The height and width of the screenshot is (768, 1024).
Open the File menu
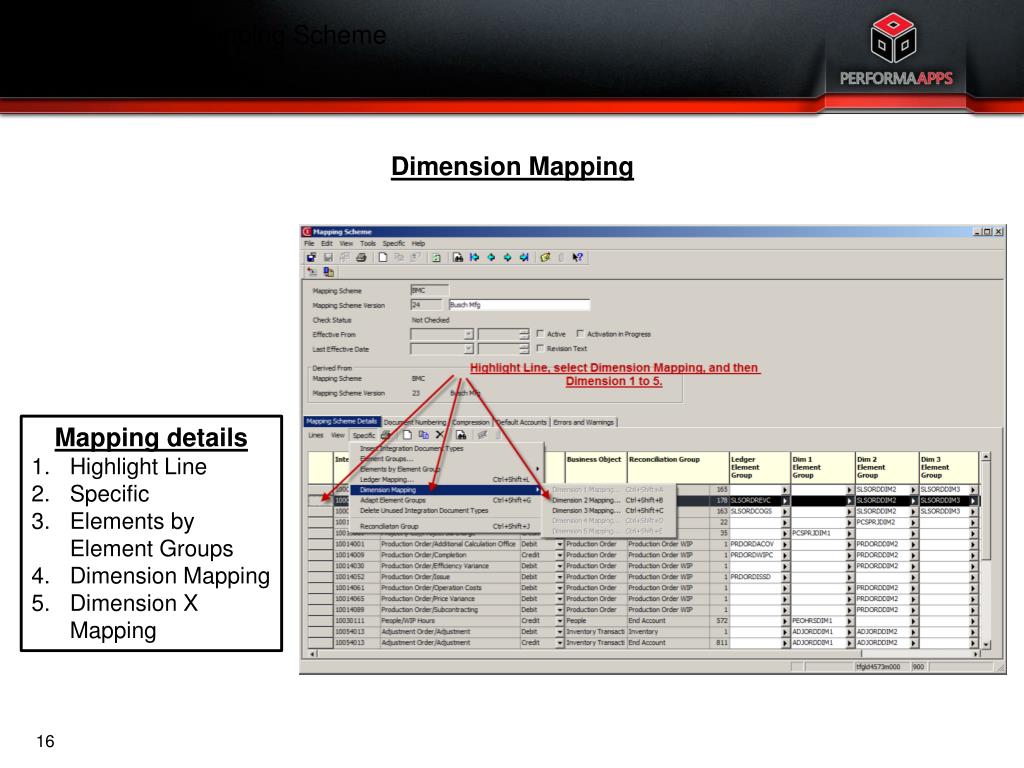click(309, 244)
